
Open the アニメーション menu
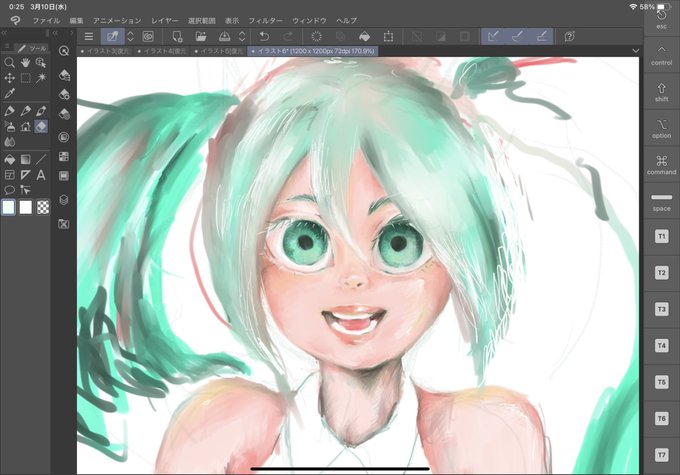coord(117,20)
